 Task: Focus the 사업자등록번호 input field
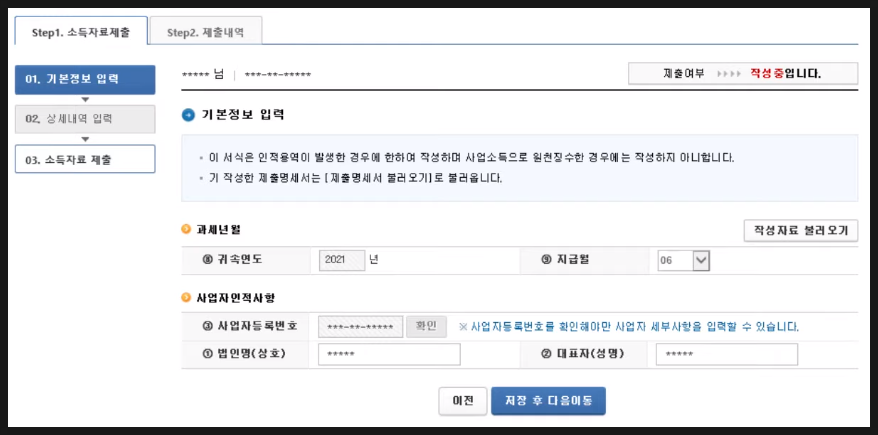360,327
